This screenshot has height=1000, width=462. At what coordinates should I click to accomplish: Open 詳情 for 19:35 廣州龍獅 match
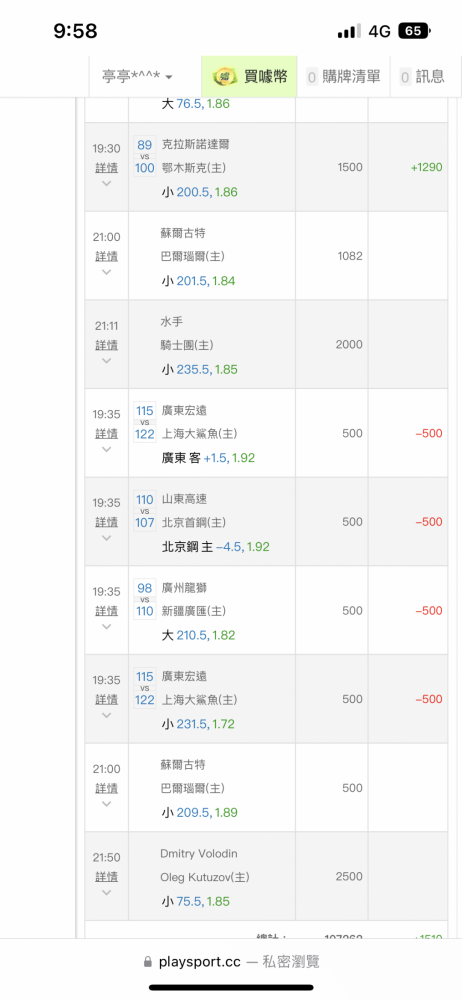(107, 610)
